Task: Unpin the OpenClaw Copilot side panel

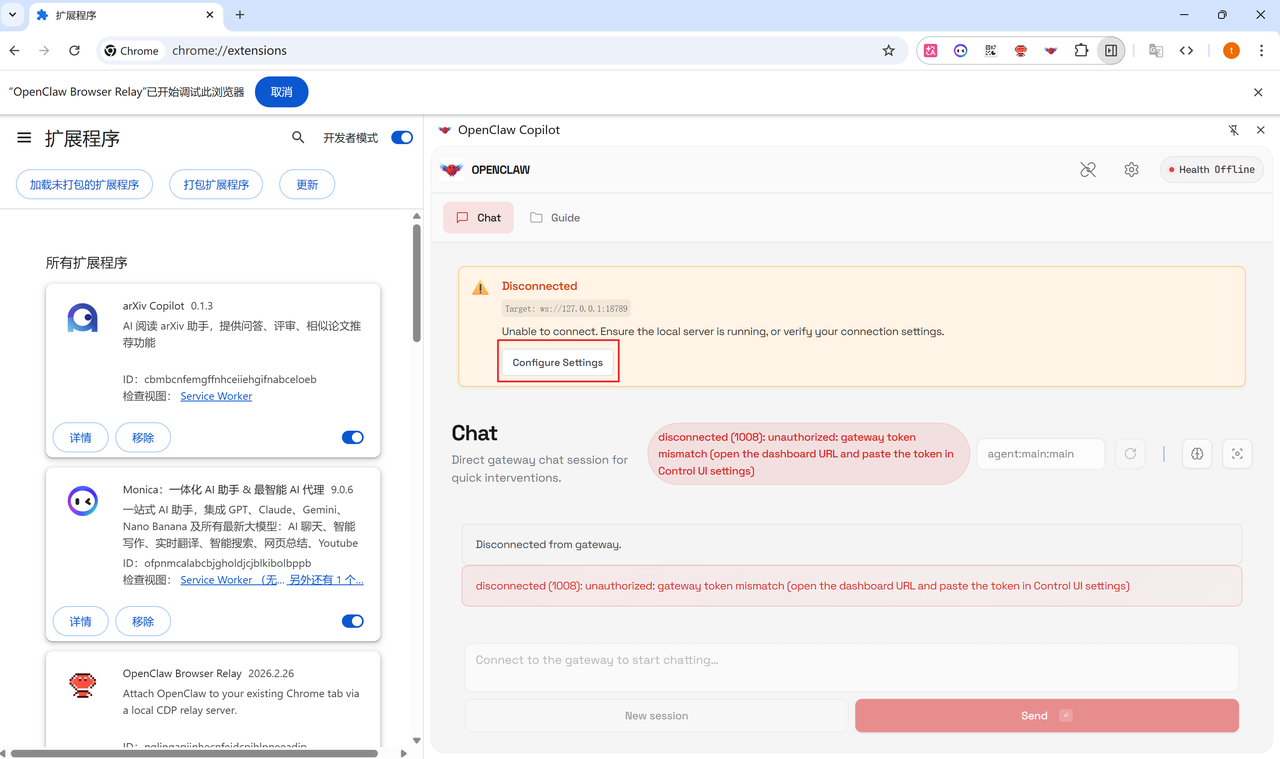Action: (1233, 130)
